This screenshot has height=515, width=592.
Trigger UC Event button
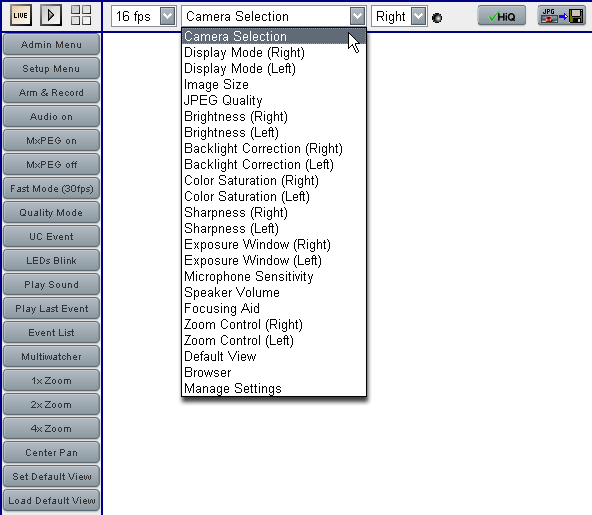[x=51, y=236]
